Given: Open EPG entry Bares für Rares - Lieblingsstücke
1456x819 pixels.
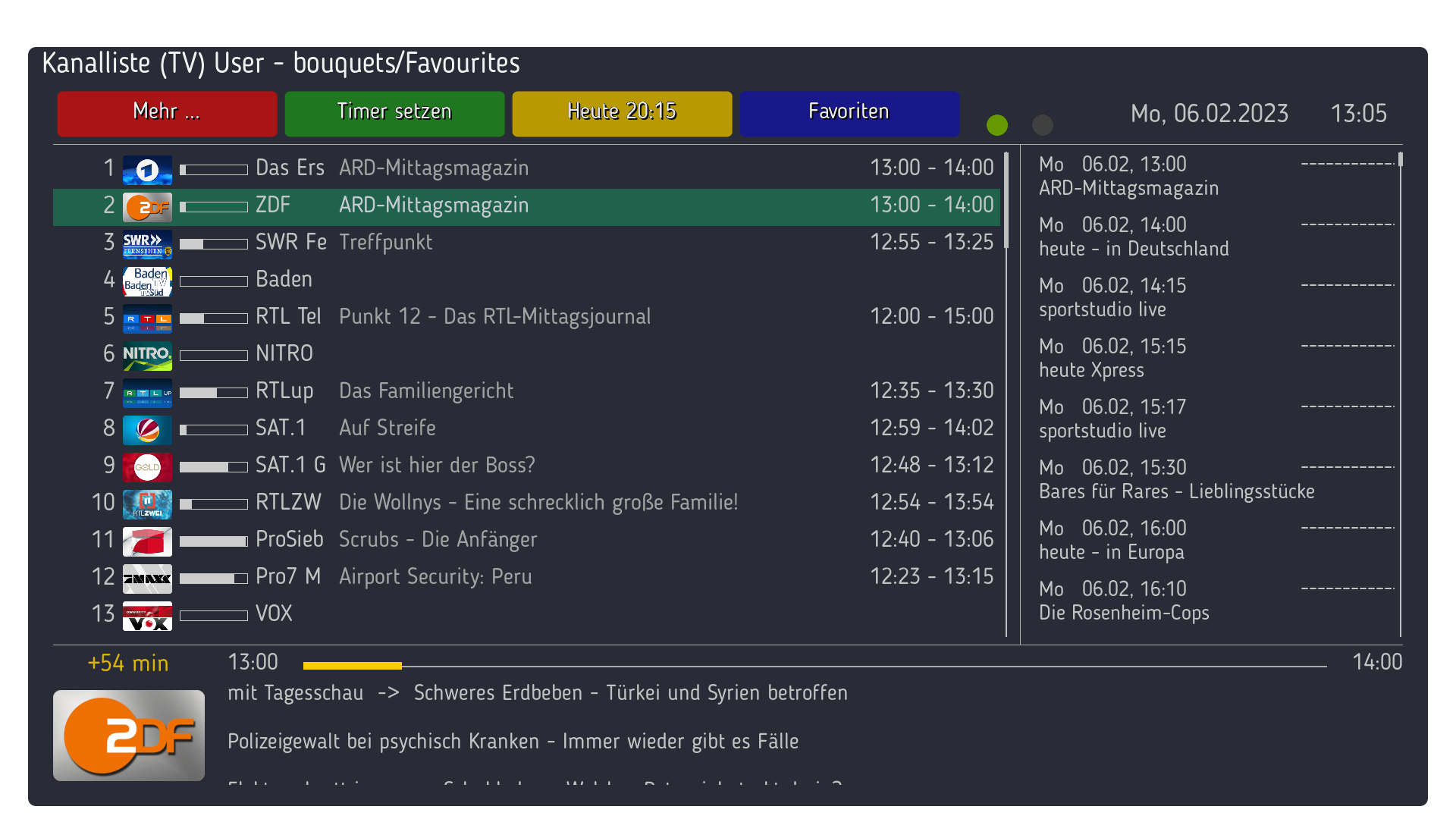Looking at the screenshot, I should [1216, 480].
